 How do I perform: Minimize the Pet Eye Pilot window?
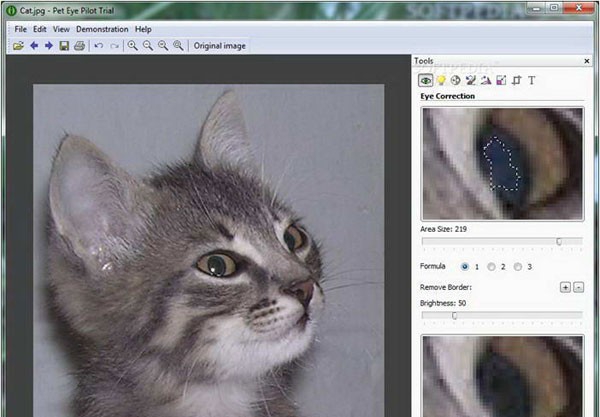pyautogui.click(x=536, y=7)
